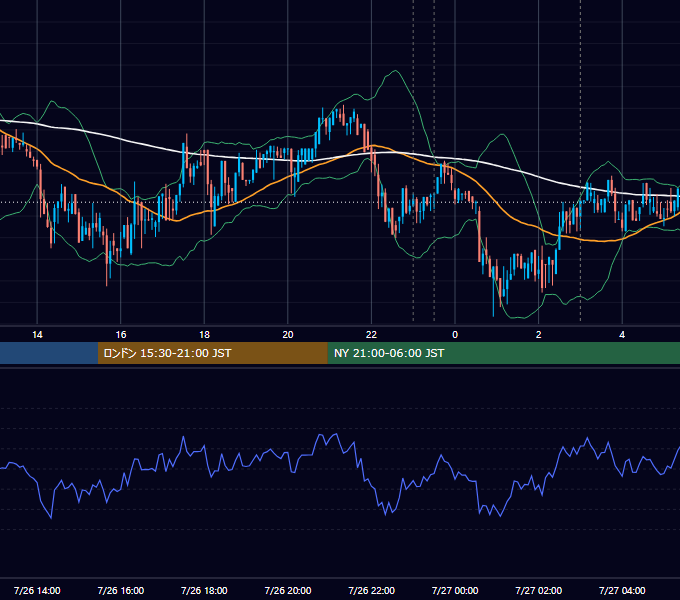Click the 7/26 20:00 date label
The image size is (680, 600).
pos(288,590)
